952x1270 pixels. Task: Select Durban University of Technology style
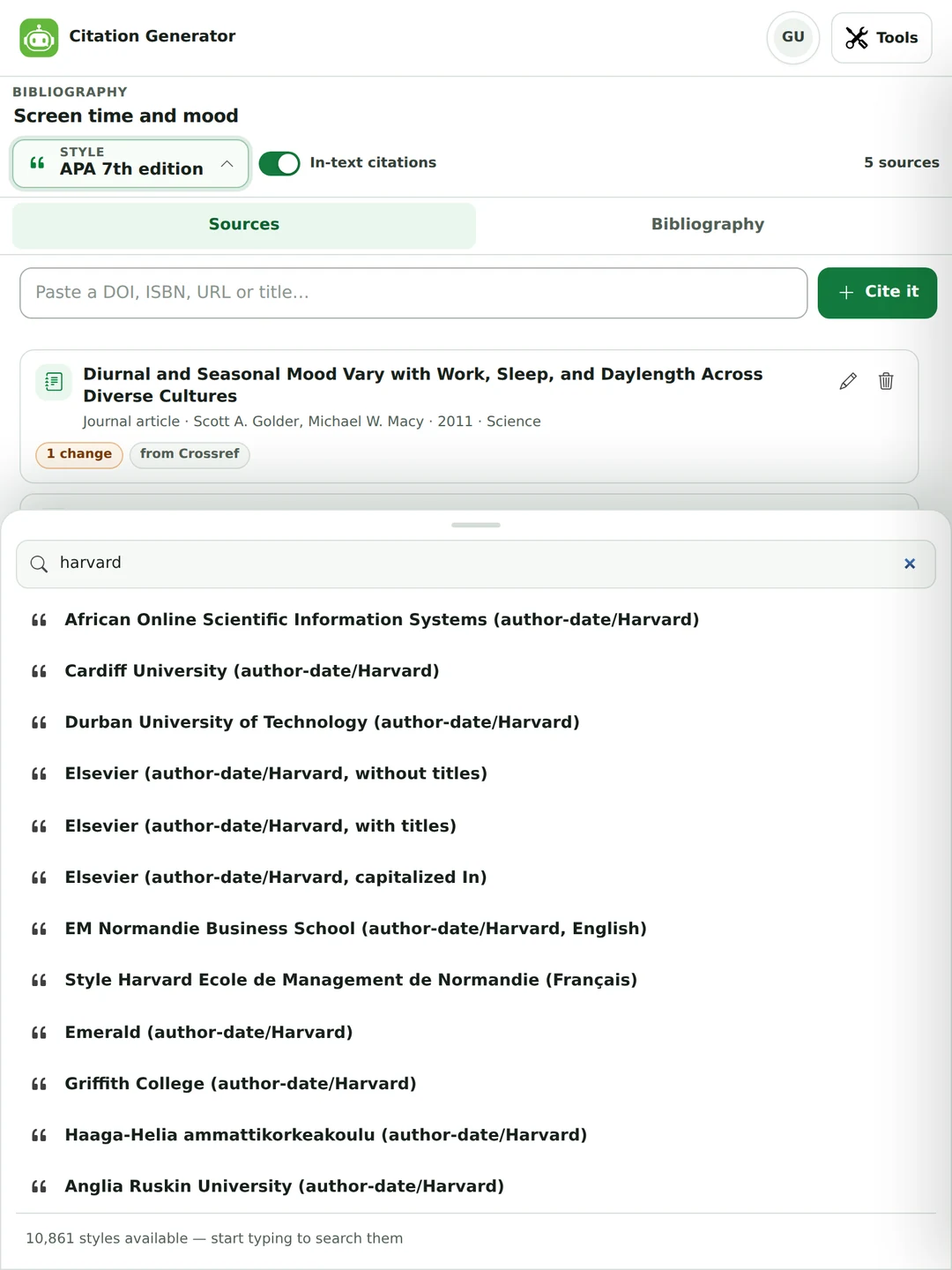tap(476, 722)
